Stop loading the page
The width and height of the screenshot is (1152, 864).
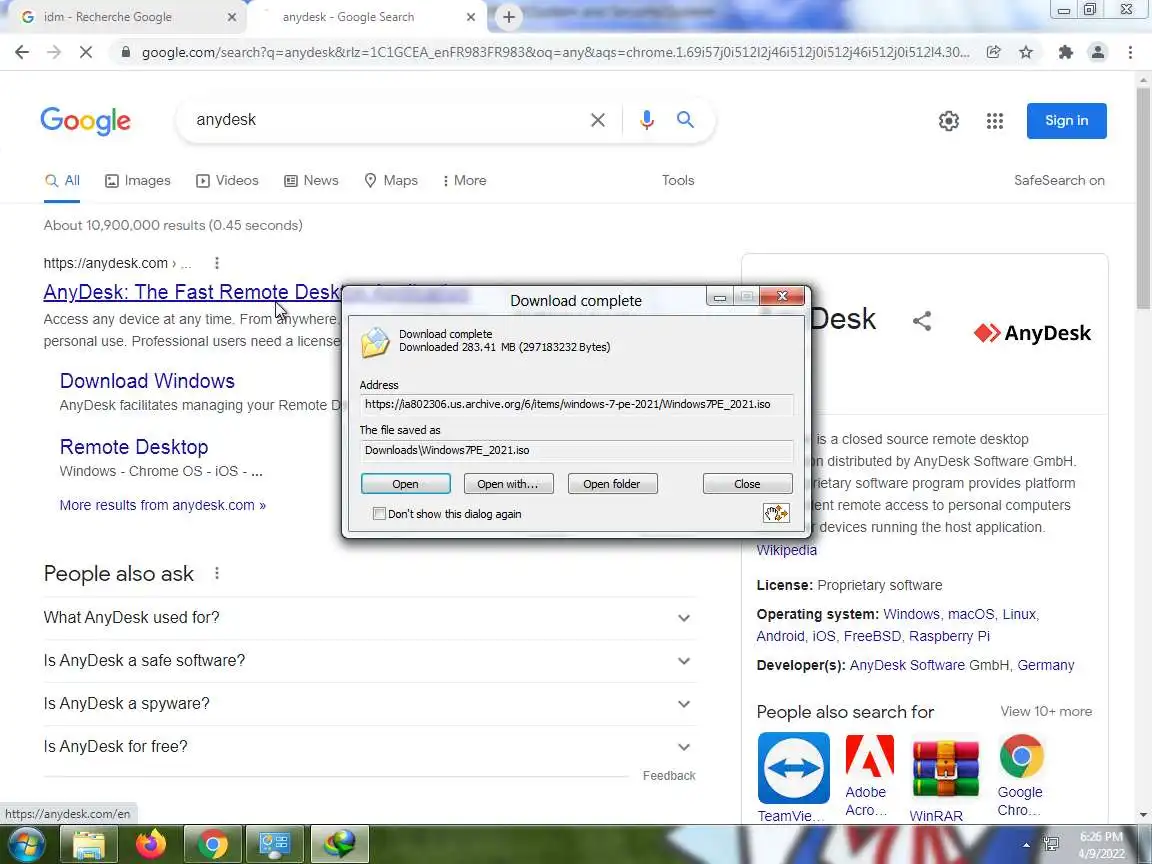click(x=85, y=52)
